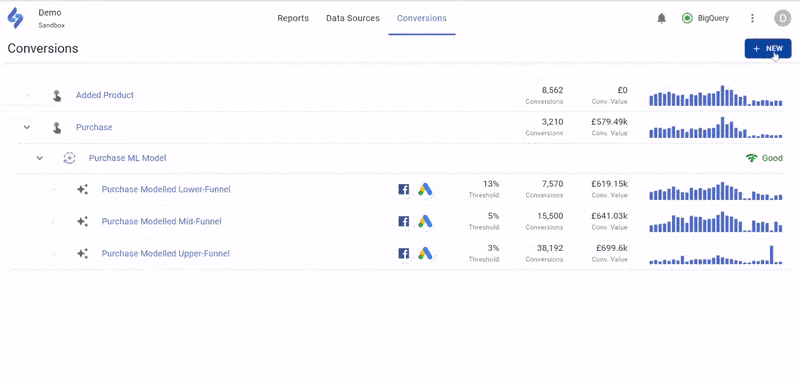Screen dimensions: 800x383
Task: Click the £619.15k conversion value
Action: click(x=610, y=184)
